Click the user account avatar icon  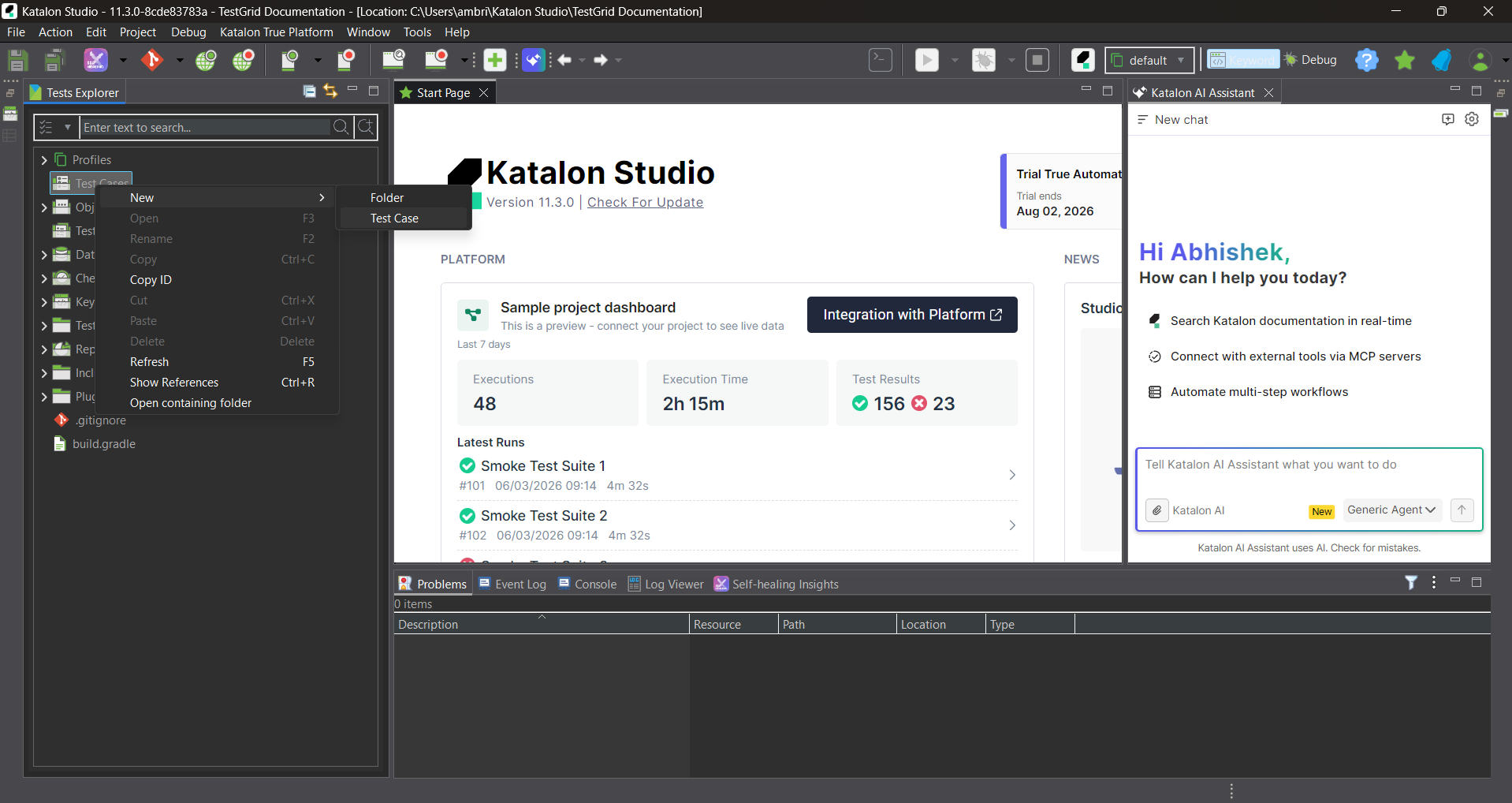(x=1480, y=60)
